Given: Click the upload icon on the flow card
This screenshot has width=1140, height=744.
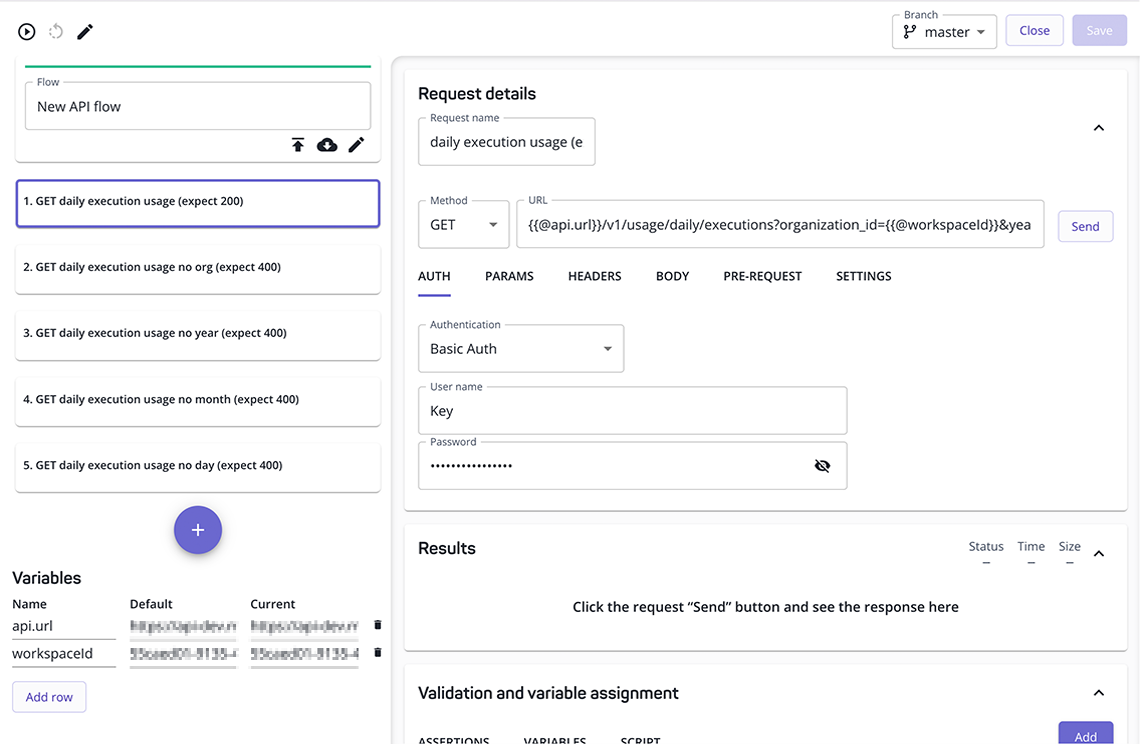Looking at the screenshot, I should pyautogui.click(x=298, y=145).
